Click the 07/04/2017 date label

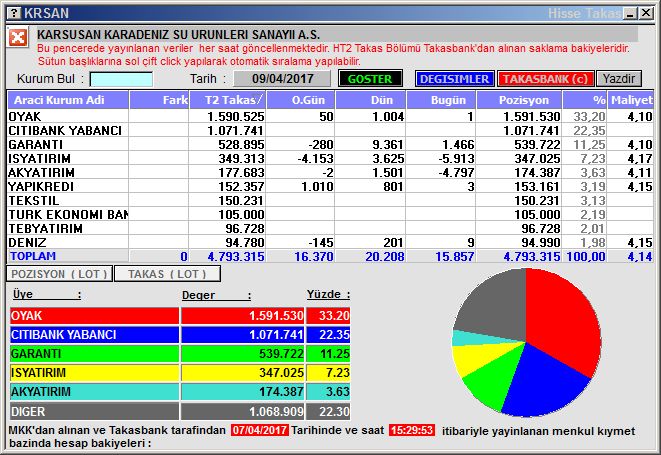pos(260,430)
